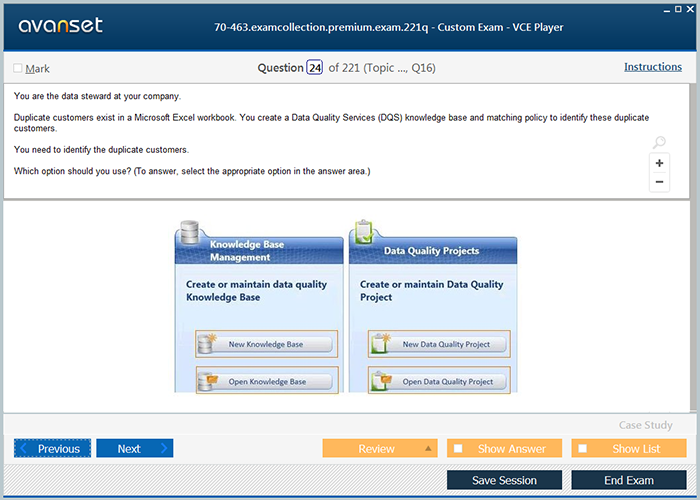Toggle the Show Answer checkbox
700x500 pixels.
[458, 448]
